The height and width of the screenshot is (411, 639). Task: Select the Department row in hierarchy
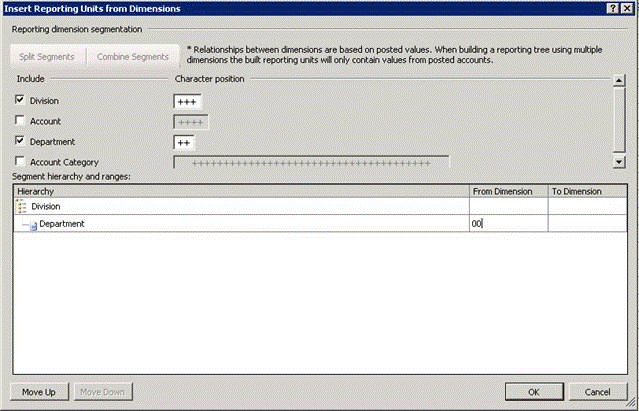(x=320, y=224)
